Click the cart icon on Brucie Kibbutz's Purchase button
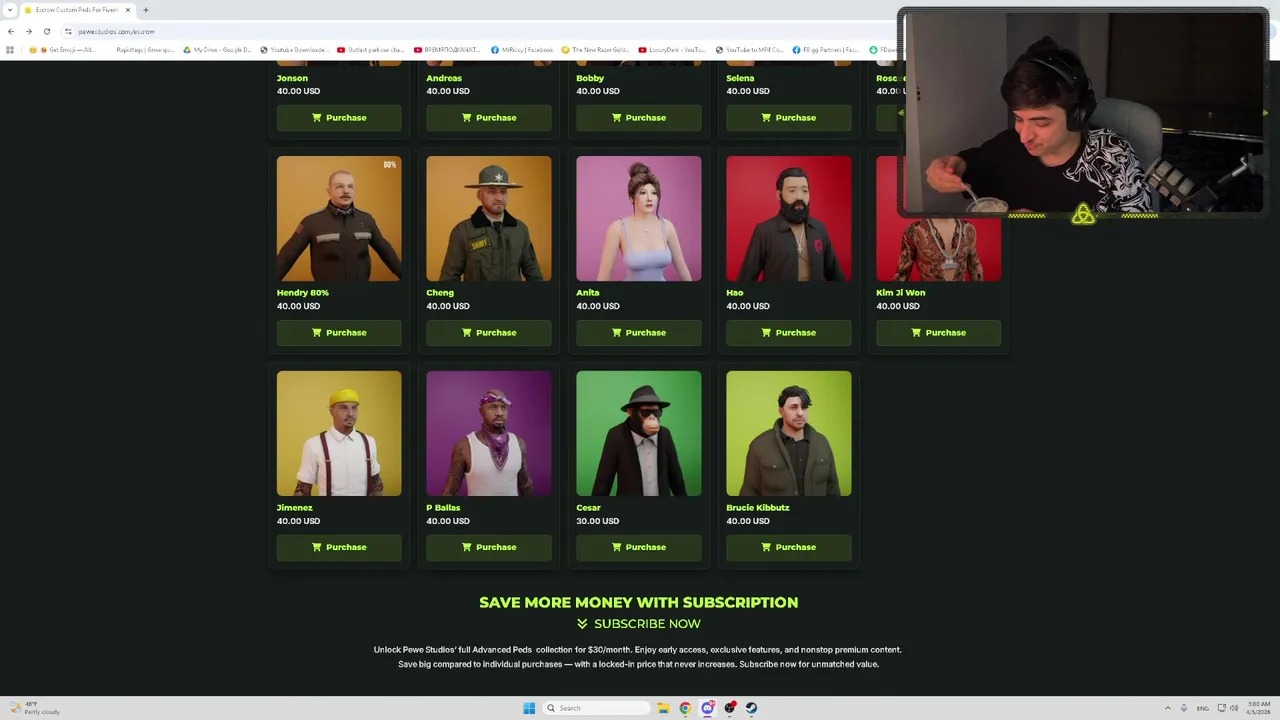This screenshot has height=720, width=1280. [x=766, y=547]
